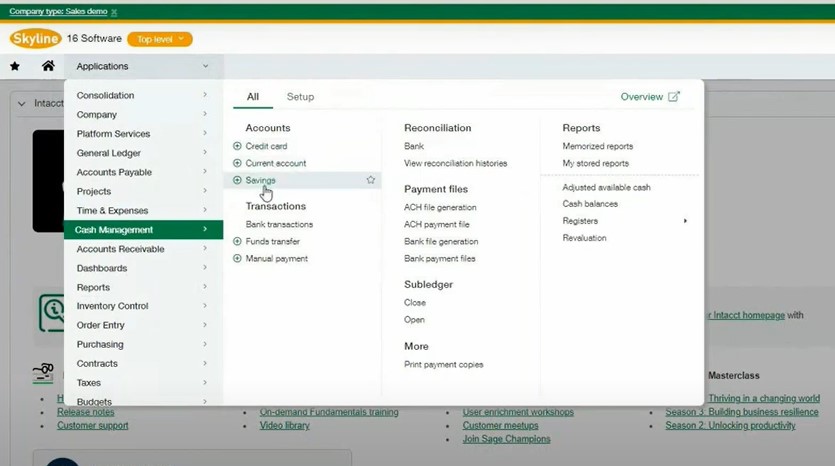The image size is (835, 466).
Task: Favorite Savings with the star icon
Action: tap(371, 180)
